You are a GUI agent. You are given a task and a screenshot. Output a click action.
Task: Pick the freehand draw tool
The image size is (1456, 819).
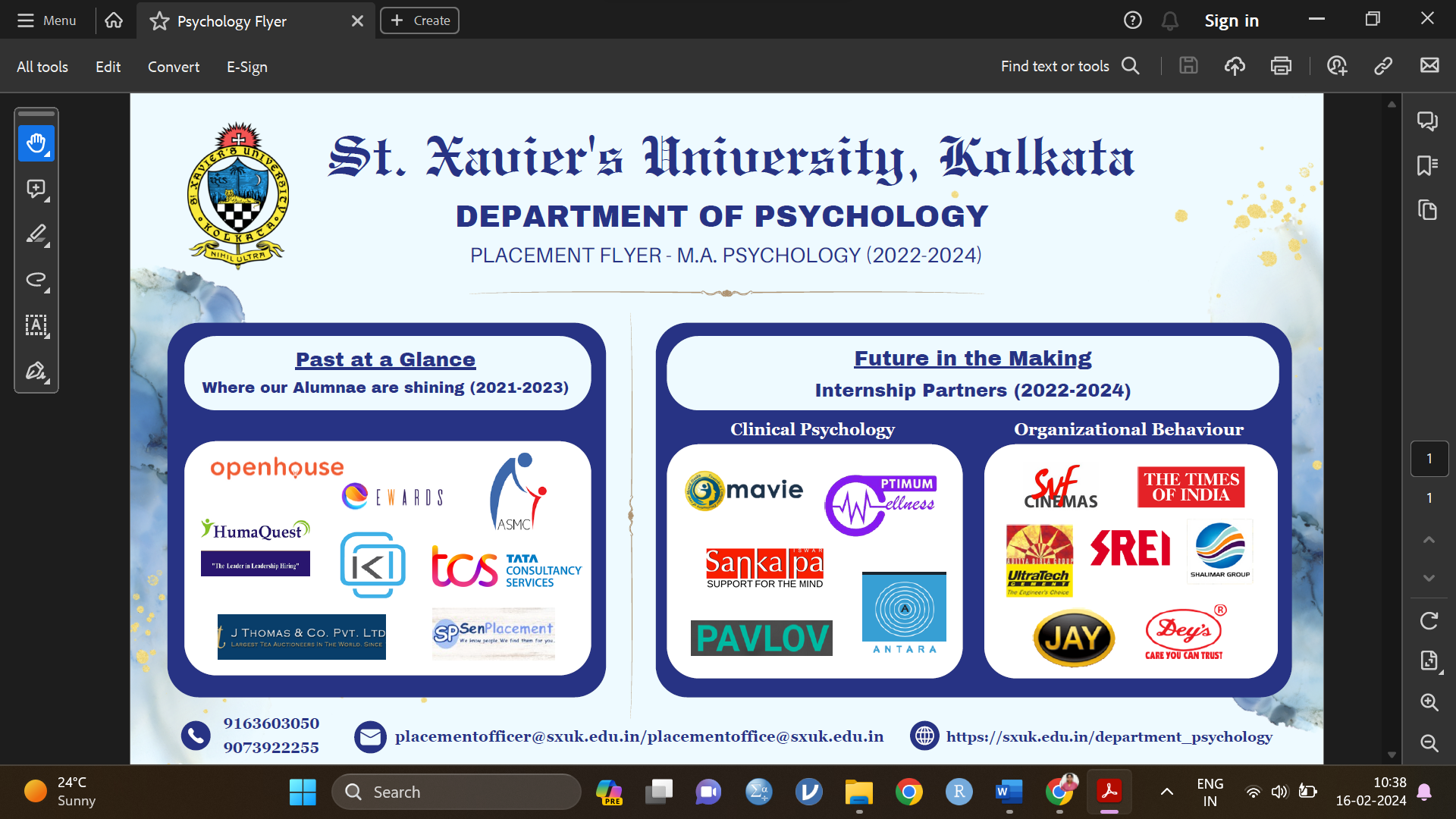pos(36,280)
